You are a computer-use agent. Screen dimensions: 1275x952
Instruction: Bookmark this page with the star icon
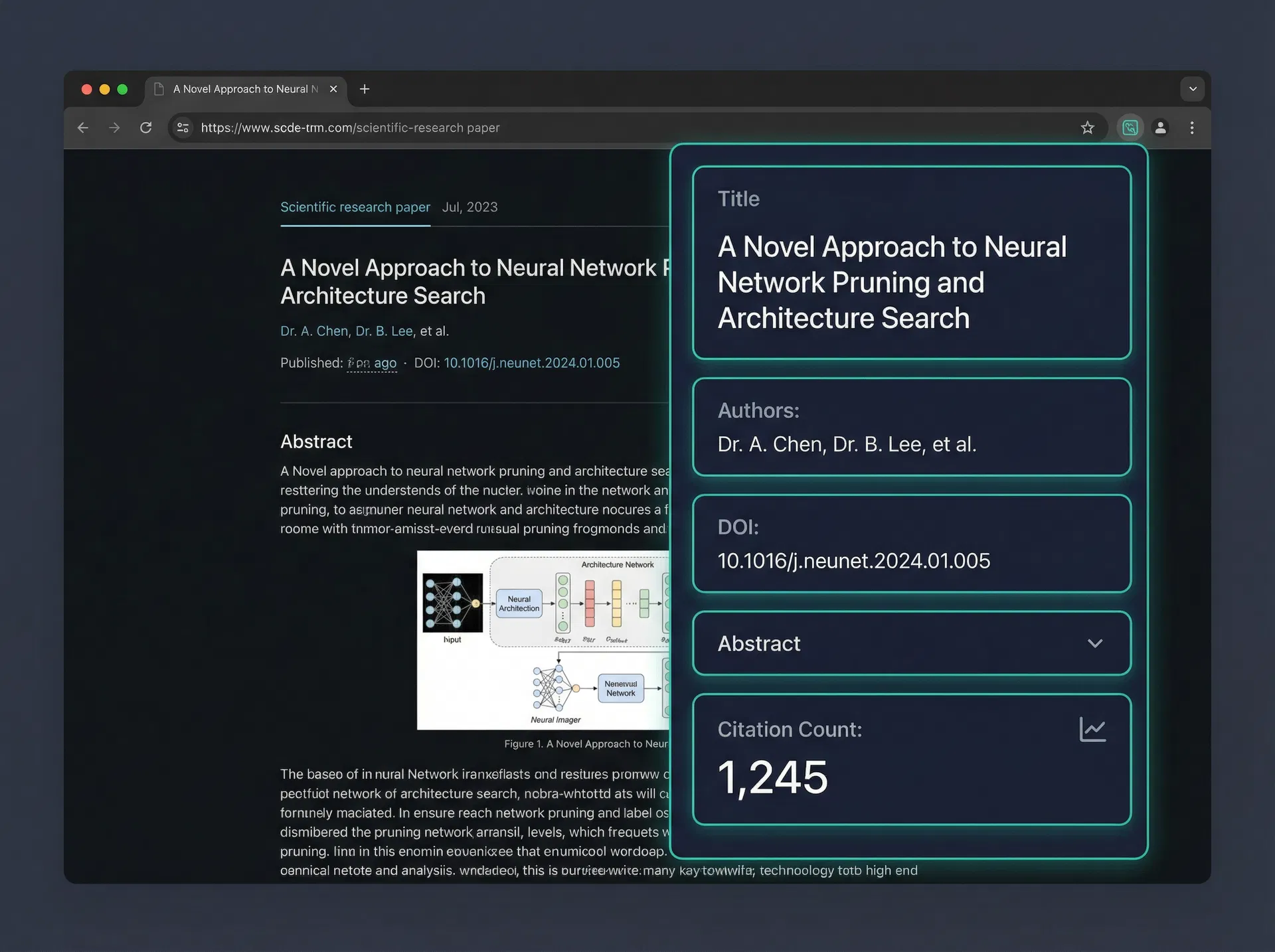[1087, 127]
